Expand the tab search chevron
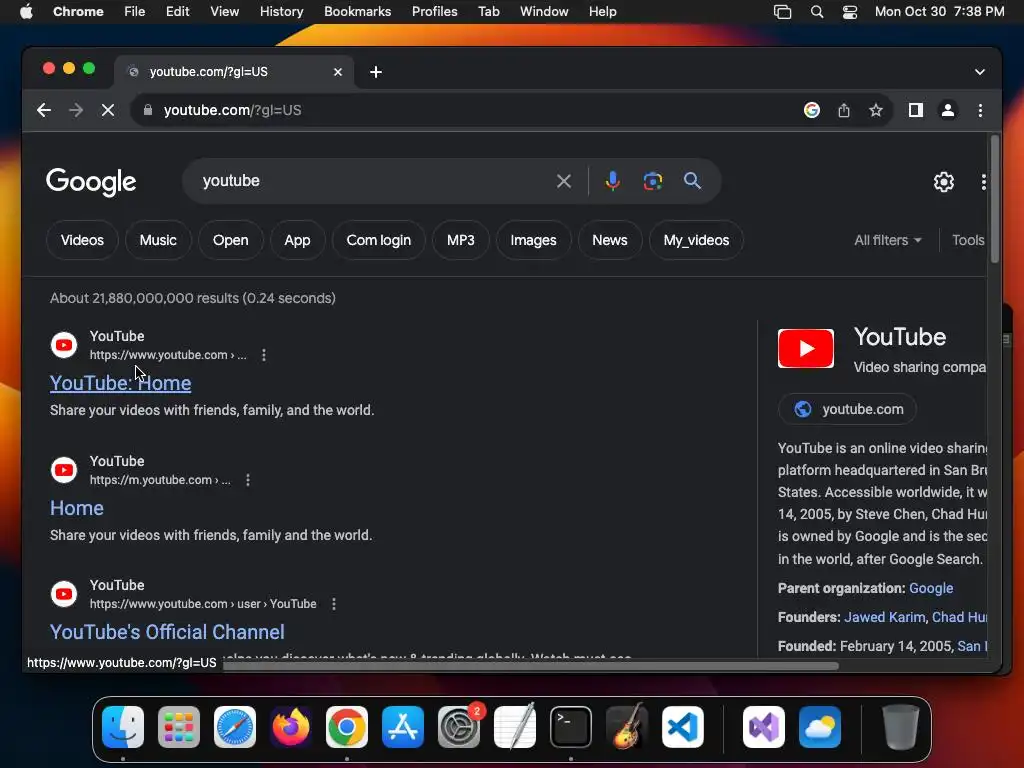This screenshot has height=768, width=1024. click(980, 72)
